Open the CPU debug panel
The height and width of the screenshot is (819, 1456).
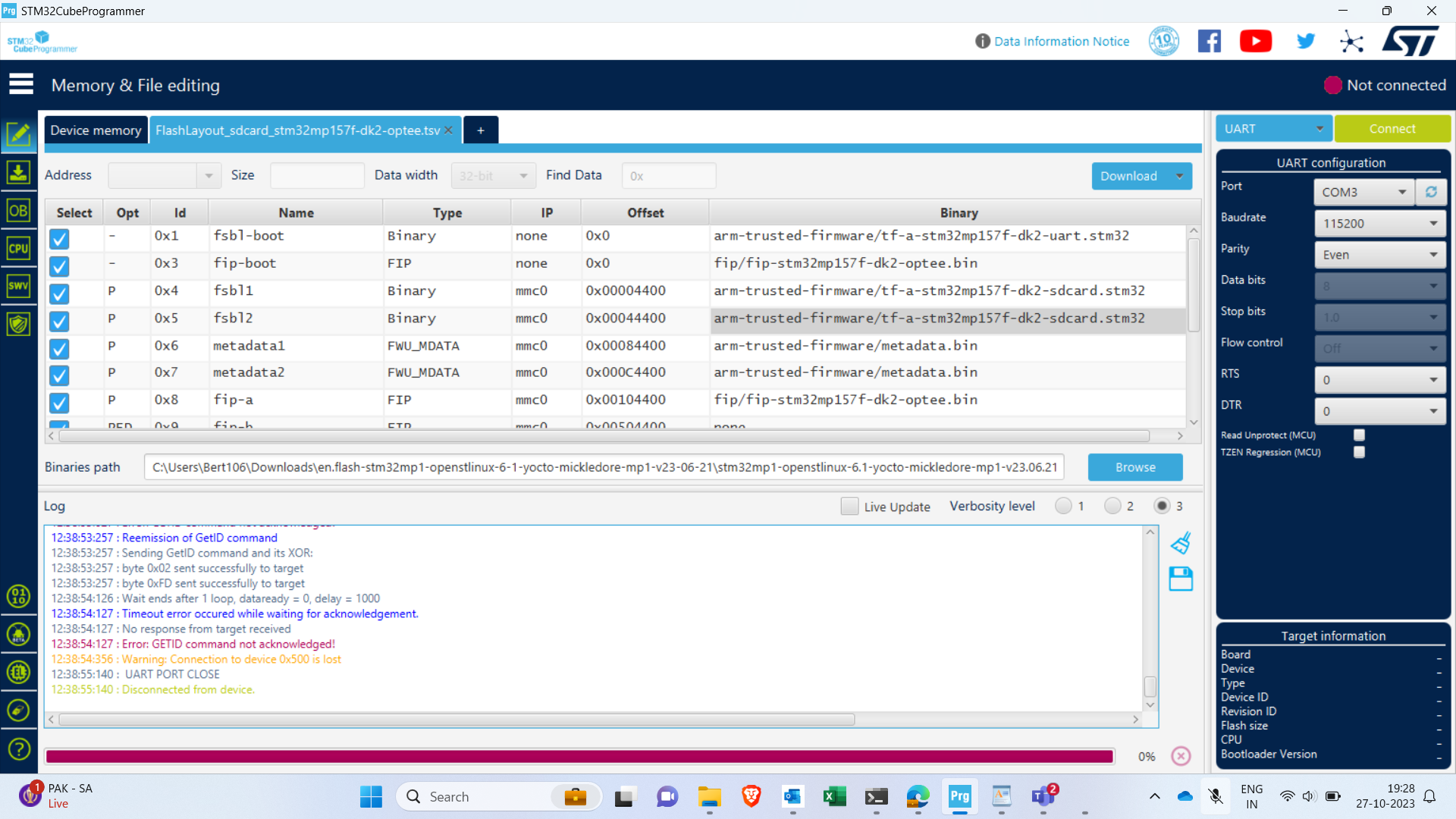(19, 248)
